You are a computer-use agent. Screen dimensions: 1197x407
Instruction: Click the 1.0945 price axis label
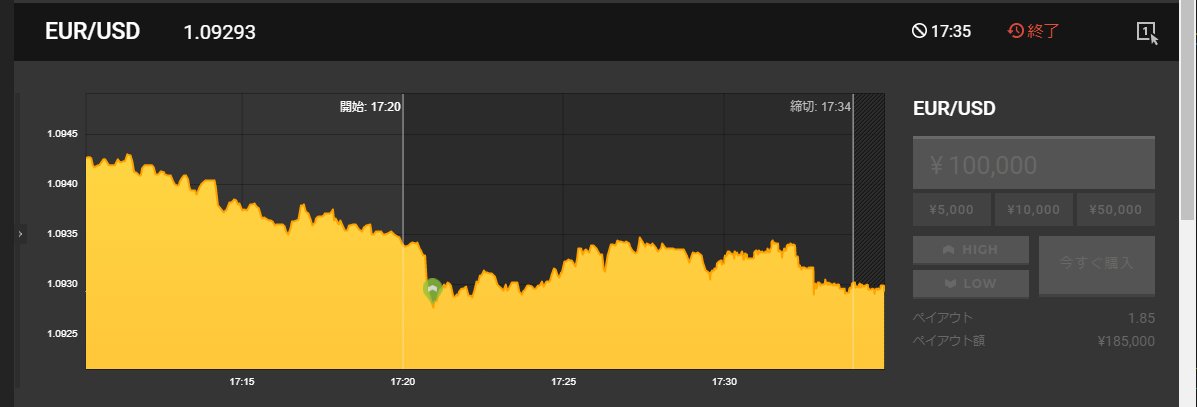[x=63, y=134]
